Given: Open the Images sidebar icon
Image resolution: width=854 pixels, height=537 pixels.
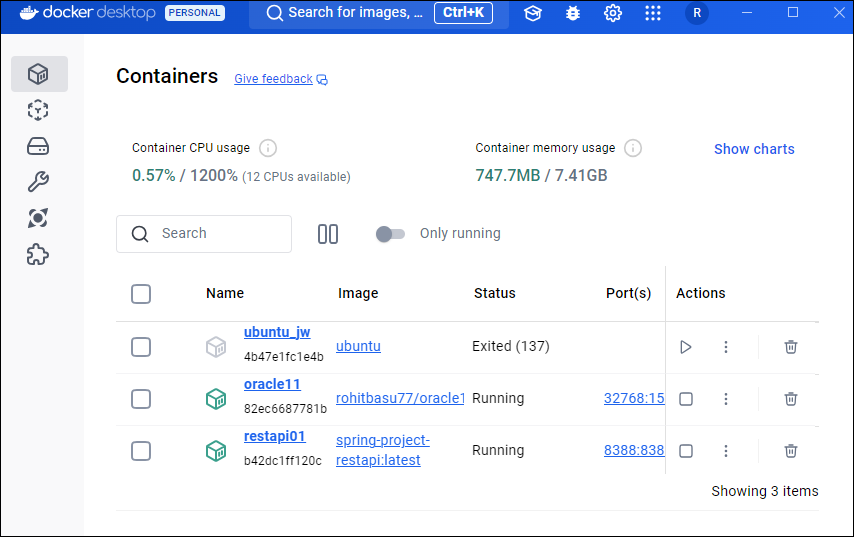Looking at the screenshot, I should [38, 111].
